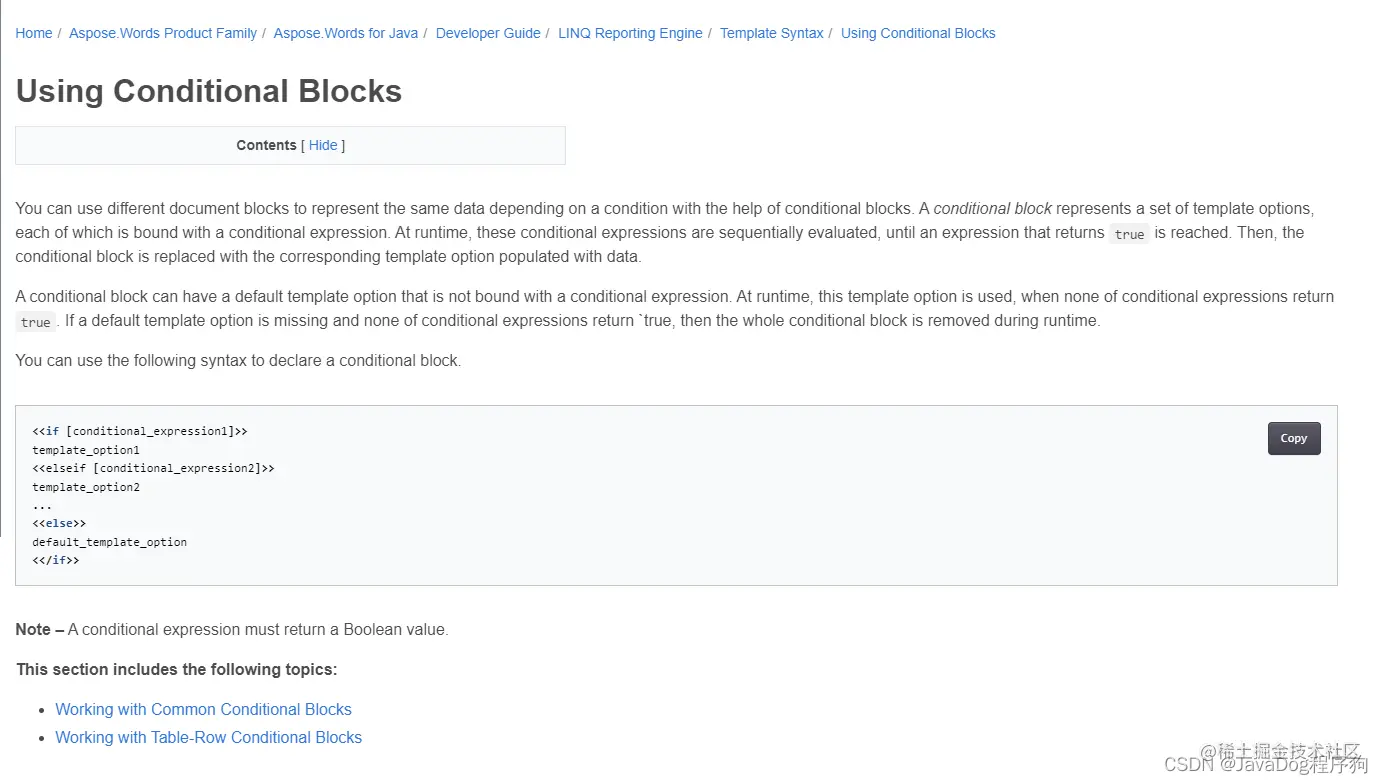Click the Using Conditional Blocks page heading
1383x784 pixels.
click(209, 91)
